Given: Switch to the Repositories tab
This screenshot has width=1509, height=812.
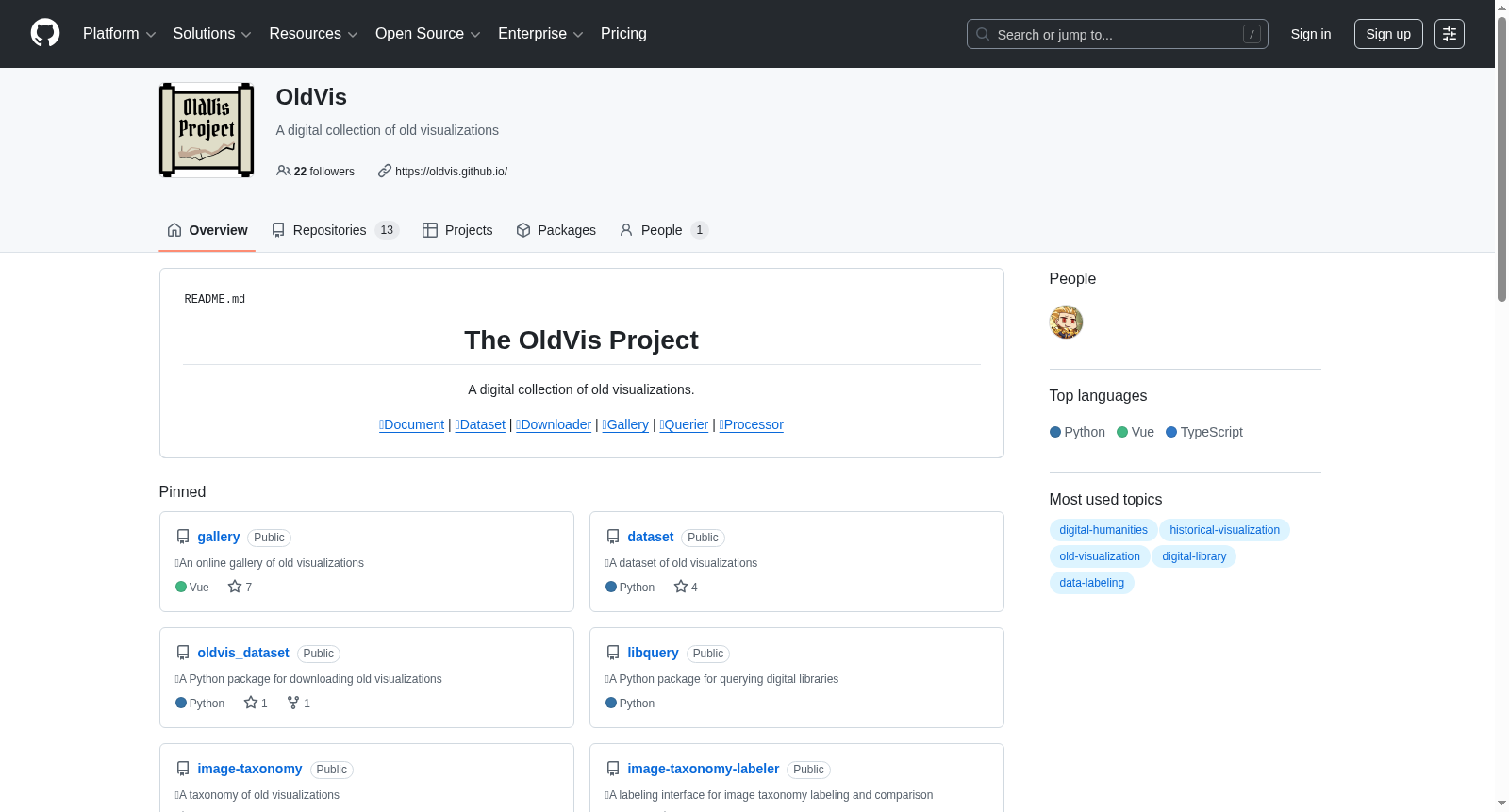Looking at the screenshot, I should coord(336,230).
